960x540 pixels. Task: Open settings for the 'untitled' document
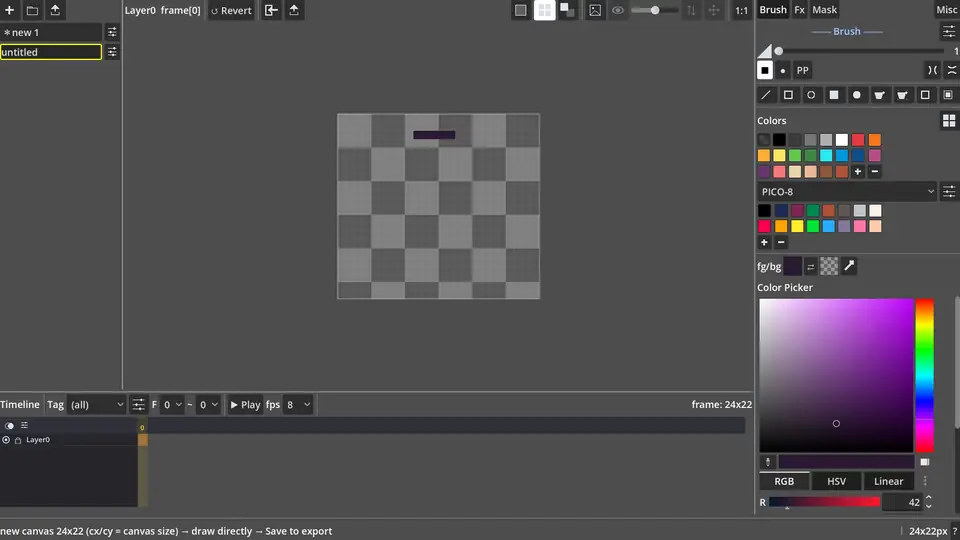(112, 52)
